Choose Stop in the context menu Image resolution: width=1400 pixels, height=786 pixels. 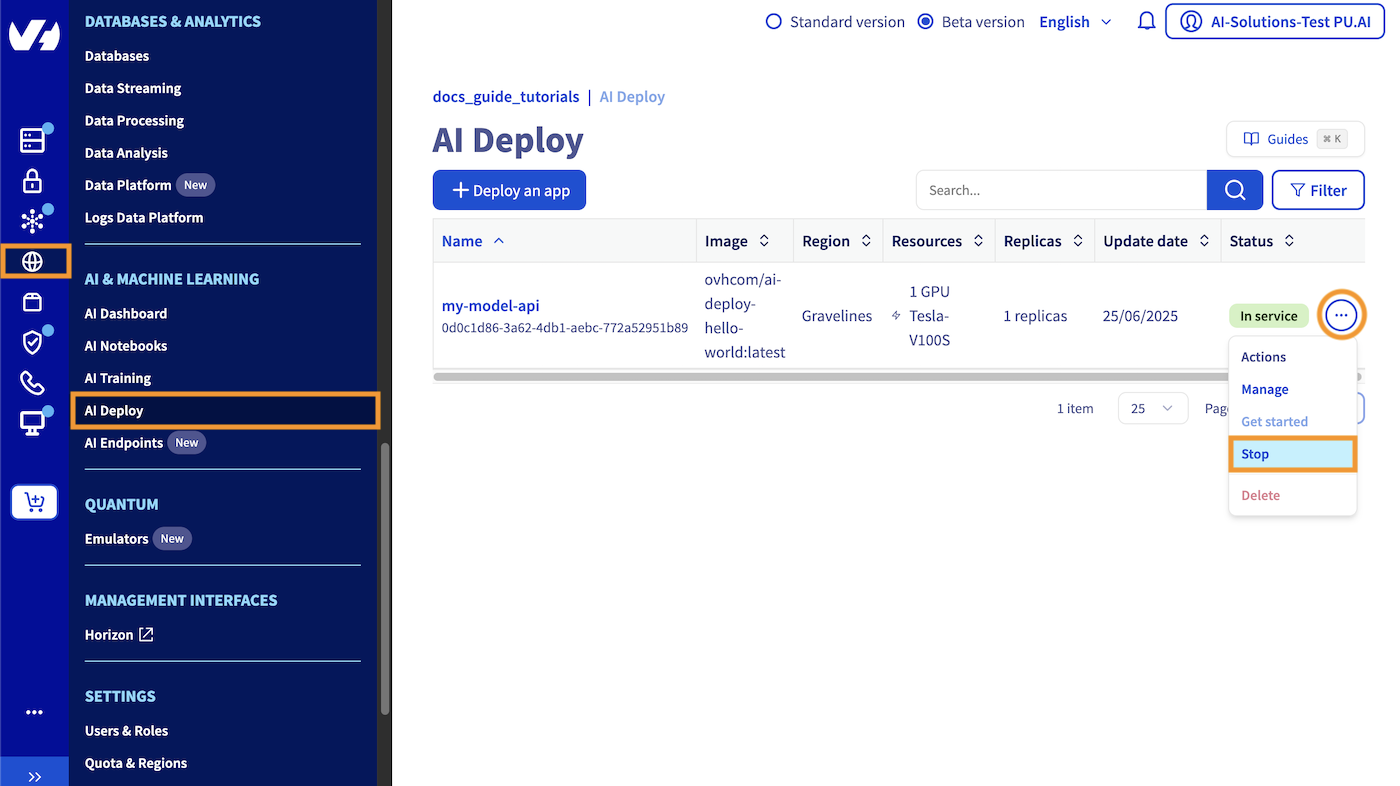click(1291, 454)
